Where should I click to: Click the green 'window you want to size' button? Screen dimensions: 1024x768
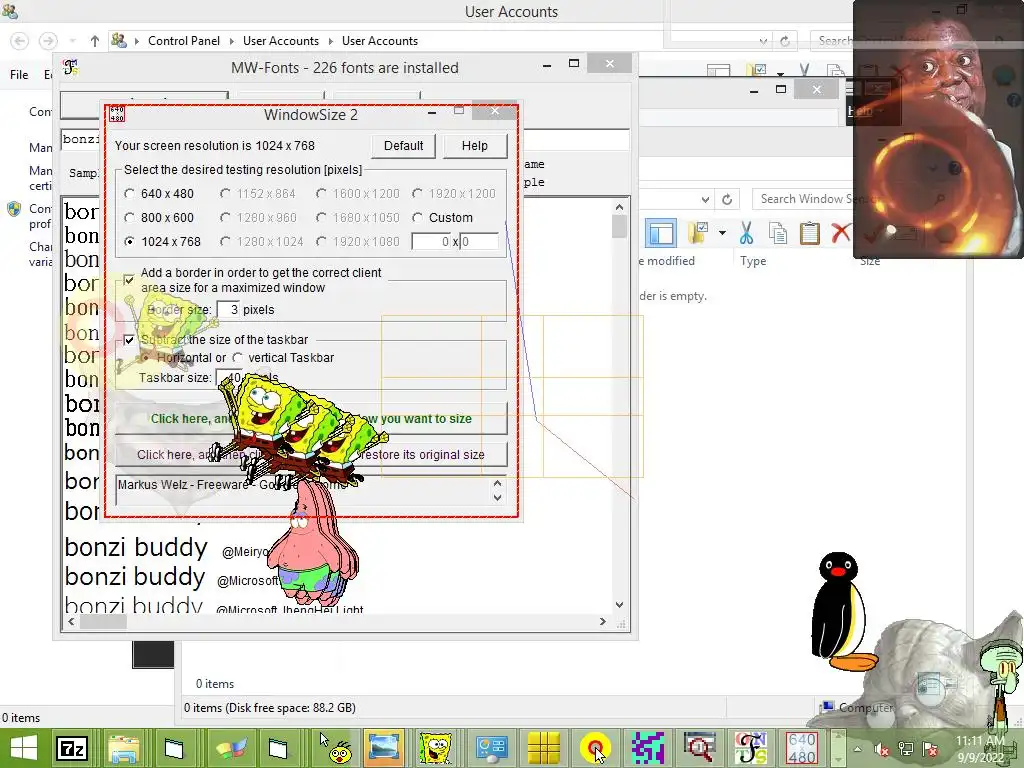point(312,419)
